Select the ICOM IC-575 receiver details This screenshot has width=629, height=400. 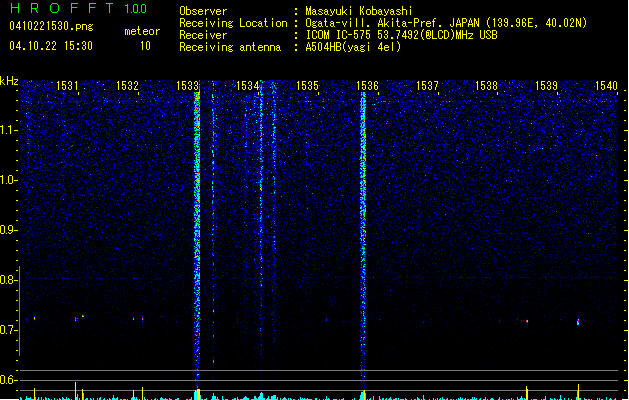coord(402,35)
